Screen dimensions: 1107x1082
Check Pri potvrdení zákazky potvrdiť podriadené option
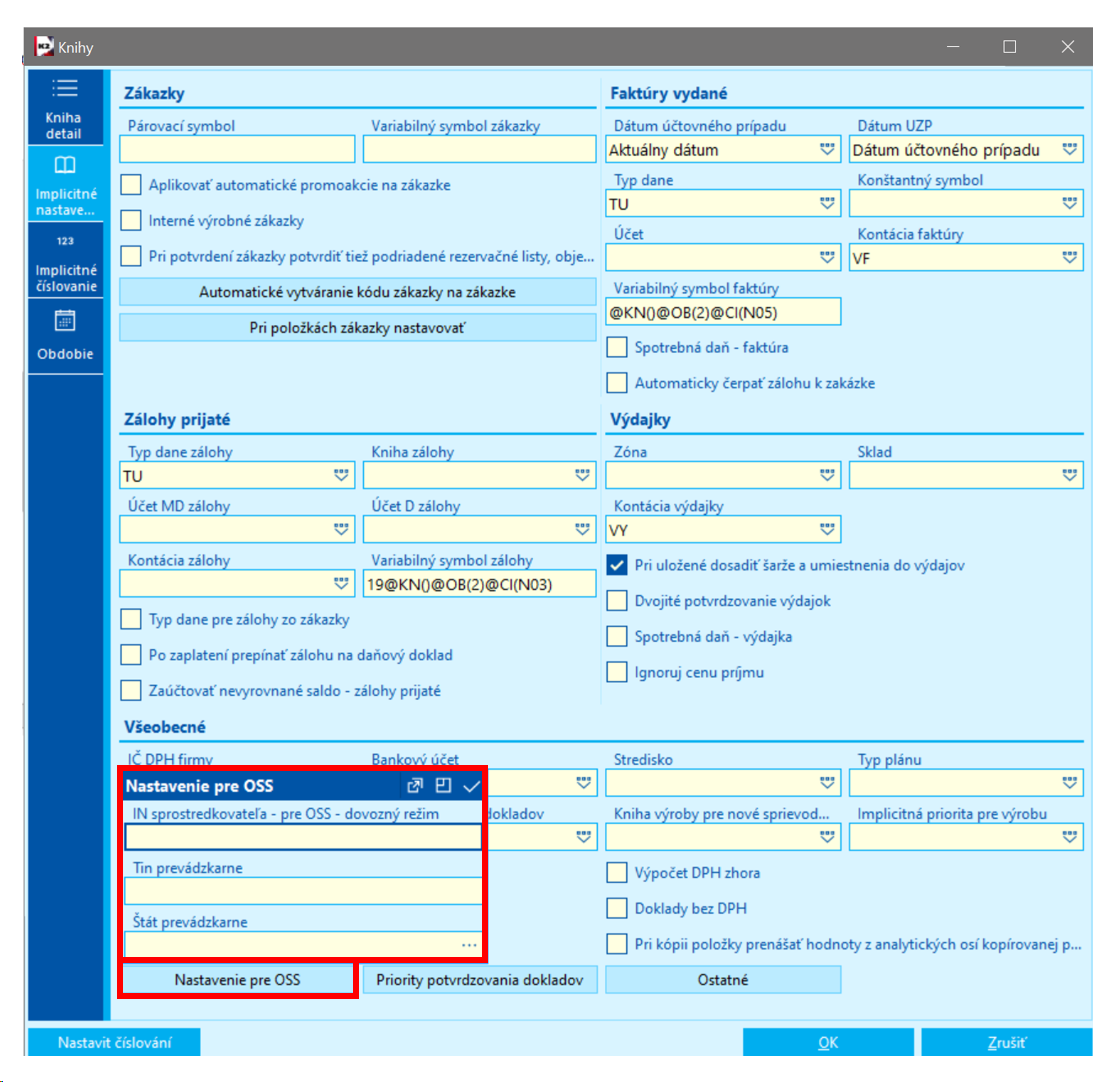coord(131,256)
